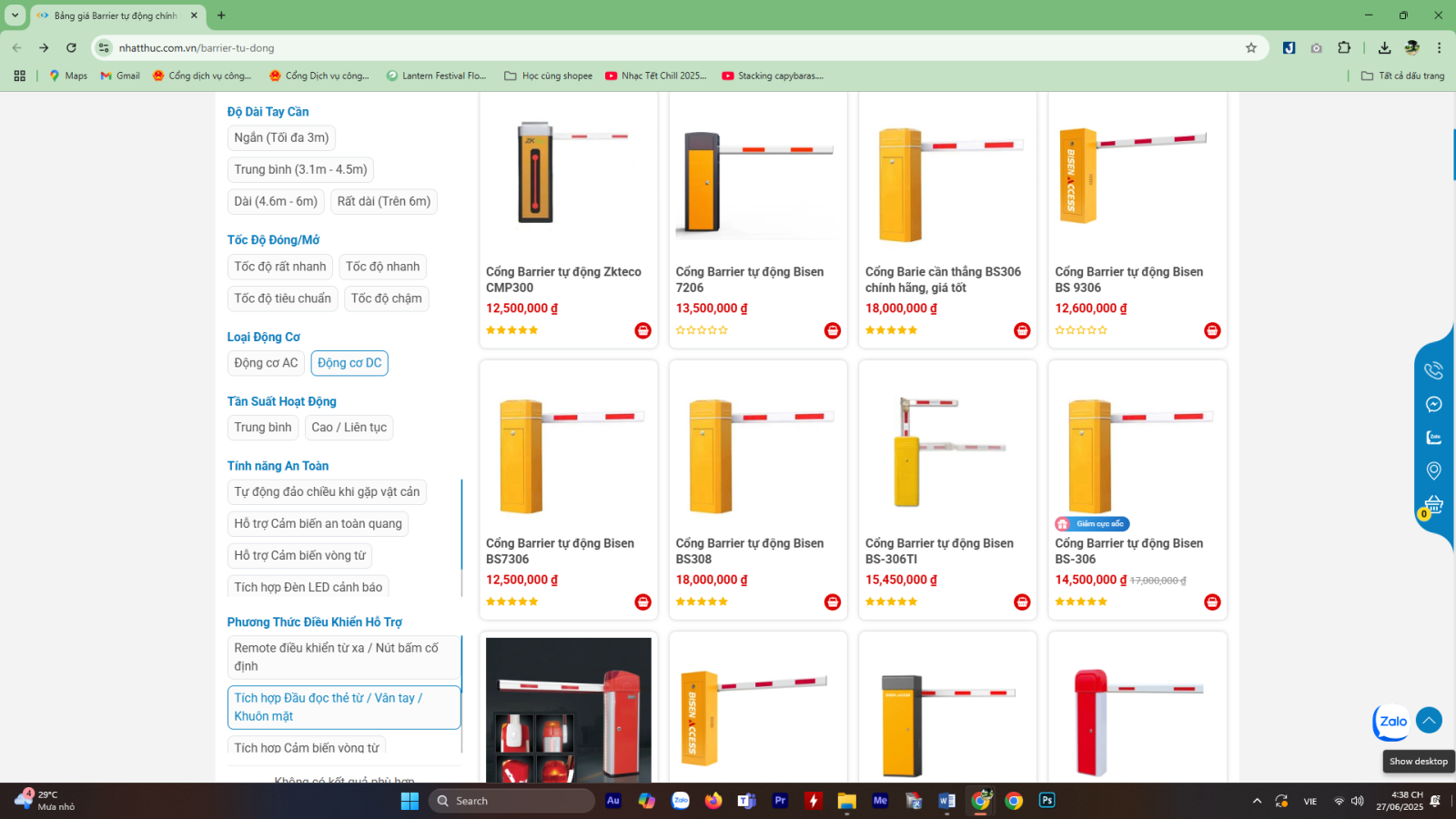Go back to previous page
The height and width of the screenshot is (819, 1456).
click(x=16, y=47)
